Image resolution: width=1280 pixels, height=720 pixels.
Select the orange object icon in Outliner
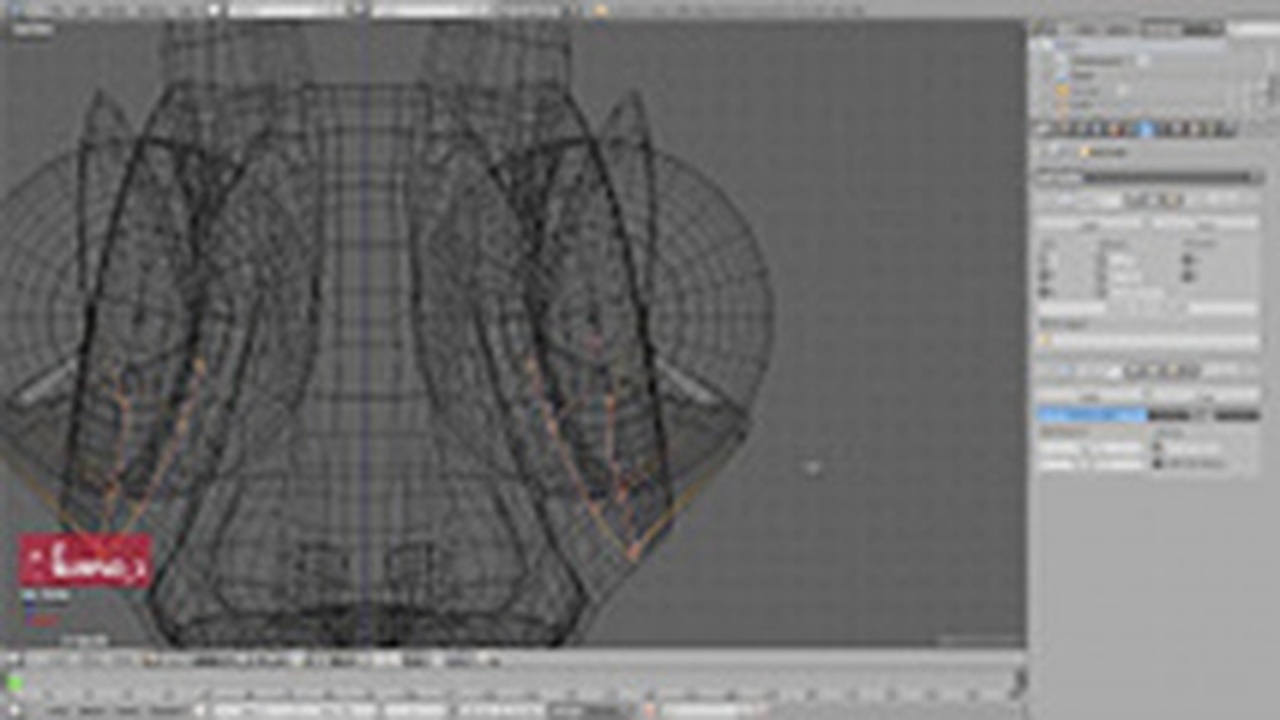[1063, 91]
